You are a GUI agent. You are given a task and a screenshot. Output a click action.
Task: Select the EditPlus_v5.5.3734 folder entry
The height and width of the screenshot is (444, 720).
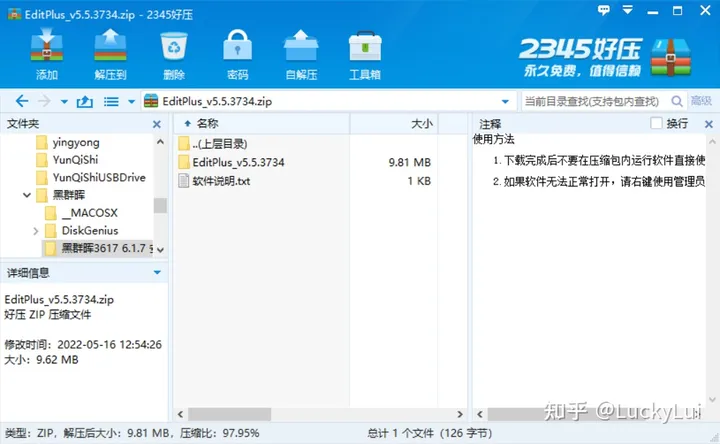point(238,162)
